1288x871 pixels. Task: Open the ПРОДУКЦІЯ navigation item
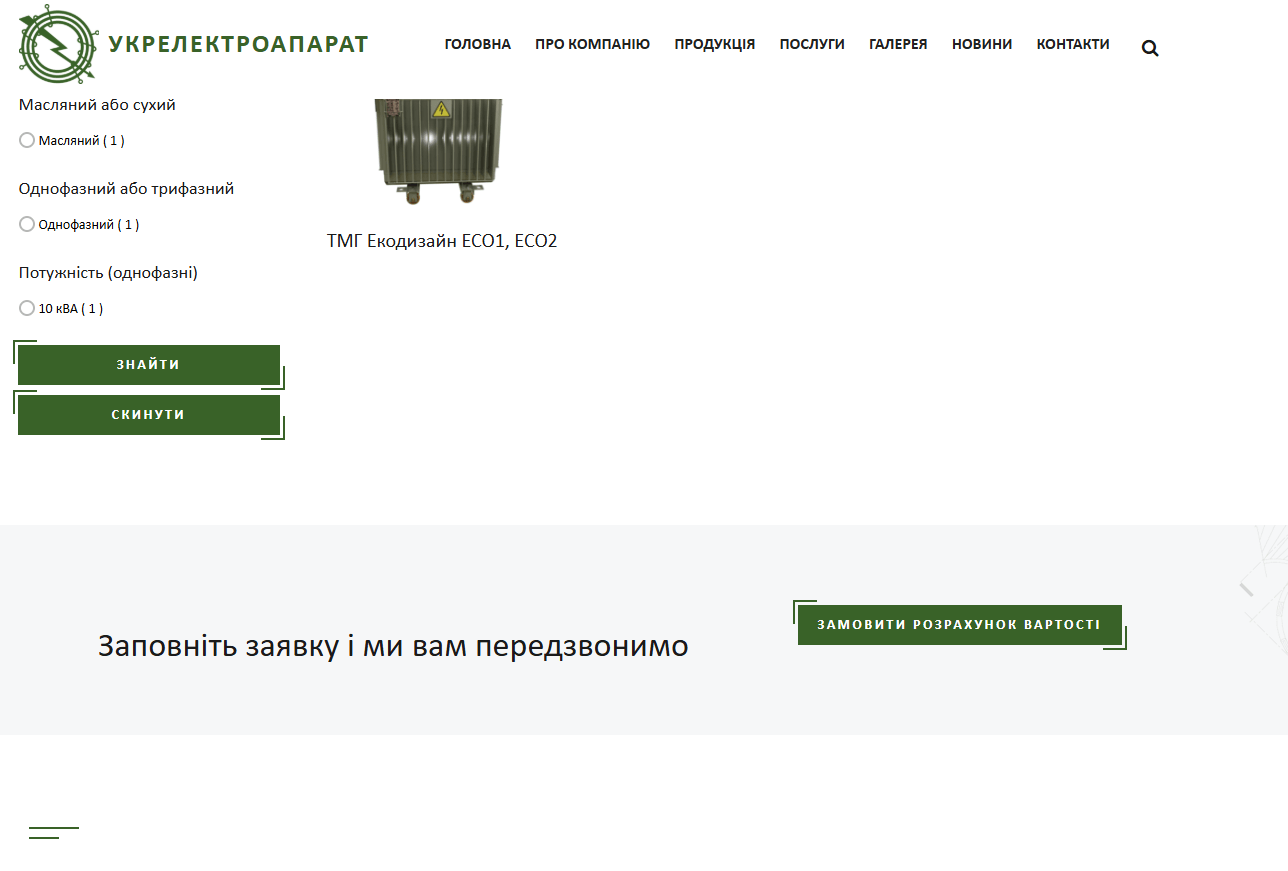tap(715, 44)
